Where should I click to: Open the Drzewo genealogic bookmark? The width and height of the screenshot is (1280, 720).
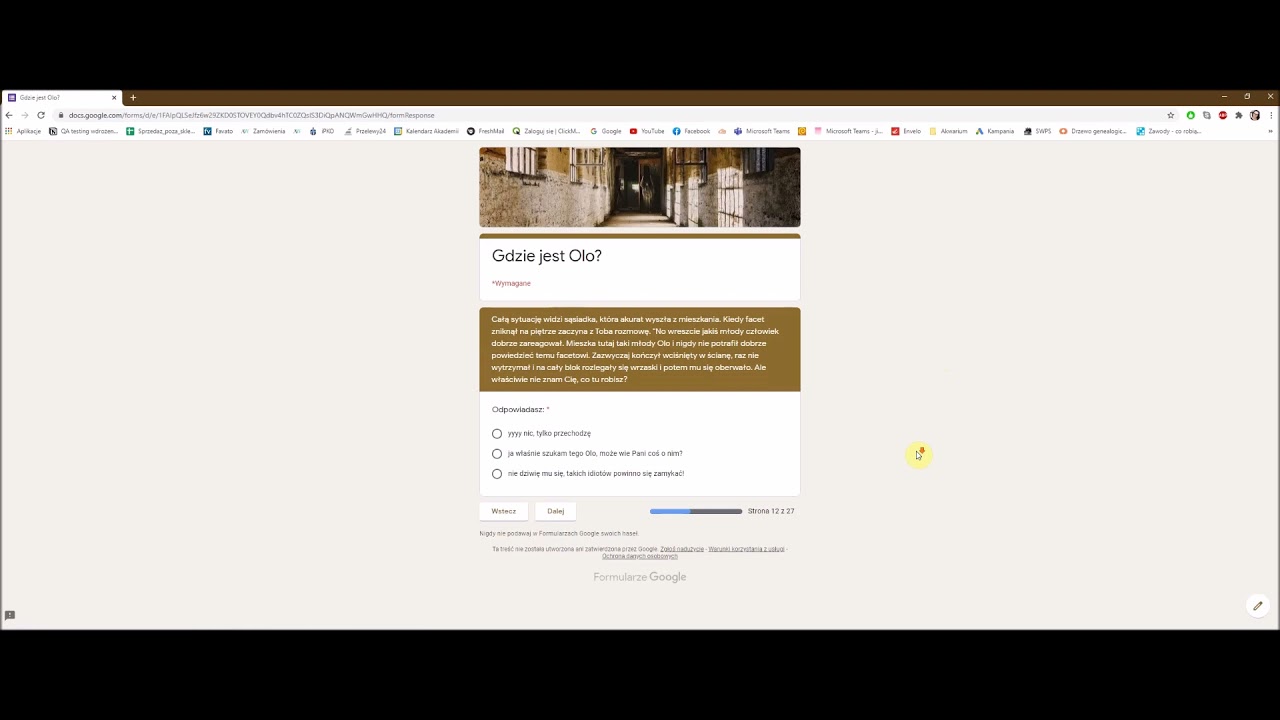coord(1093,131)
